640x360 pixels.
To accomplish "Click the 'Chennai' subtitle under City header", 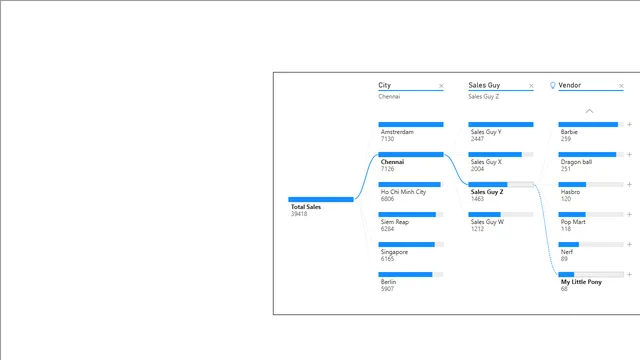I will pyautogui.click(x=389, y=96).
